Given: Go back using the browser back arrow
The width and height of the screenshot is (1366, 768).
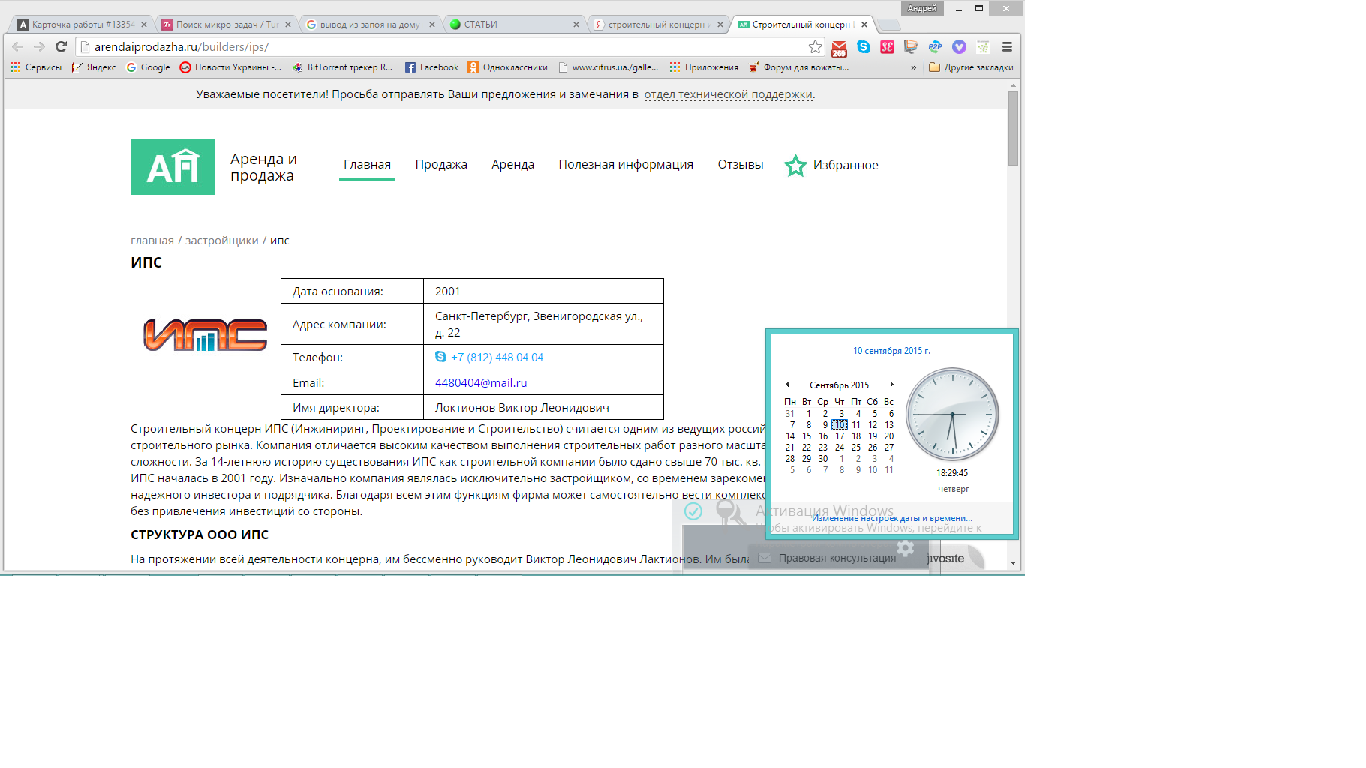Looking at the screenshot, I should pos(18,46).
